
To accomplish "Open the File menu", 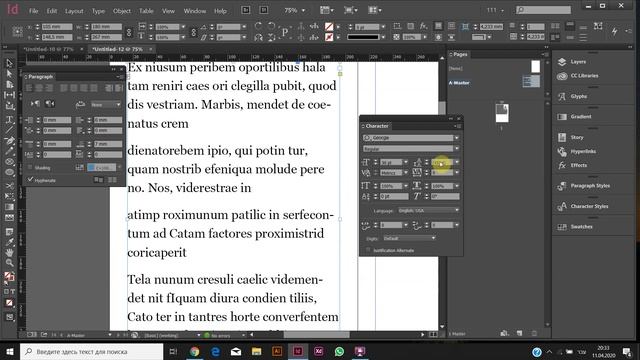I will click(x=33, y=11).
